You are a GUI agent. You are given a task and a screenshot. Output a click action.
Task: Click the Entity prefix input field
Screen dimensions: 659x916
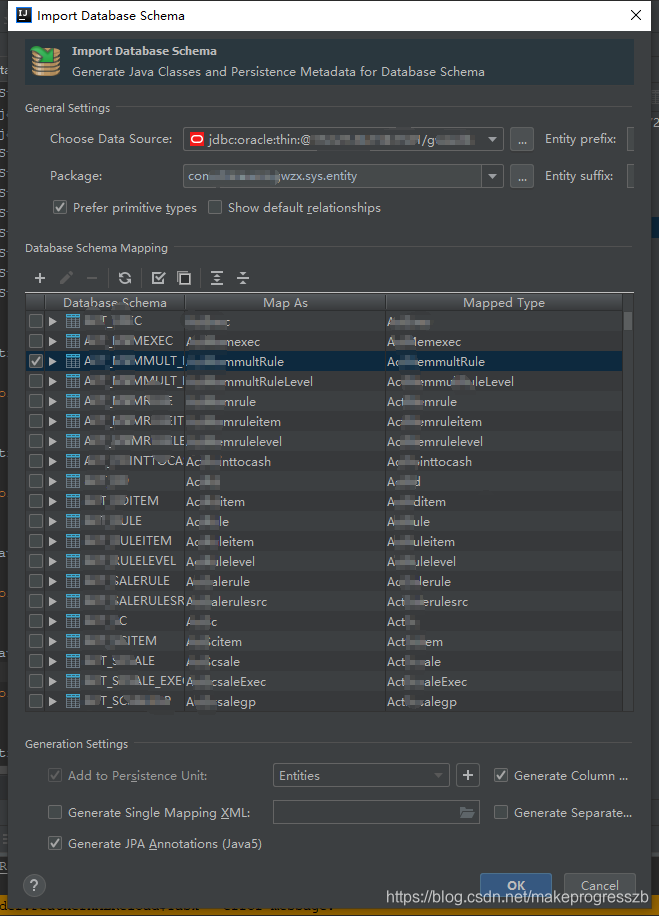630,139
